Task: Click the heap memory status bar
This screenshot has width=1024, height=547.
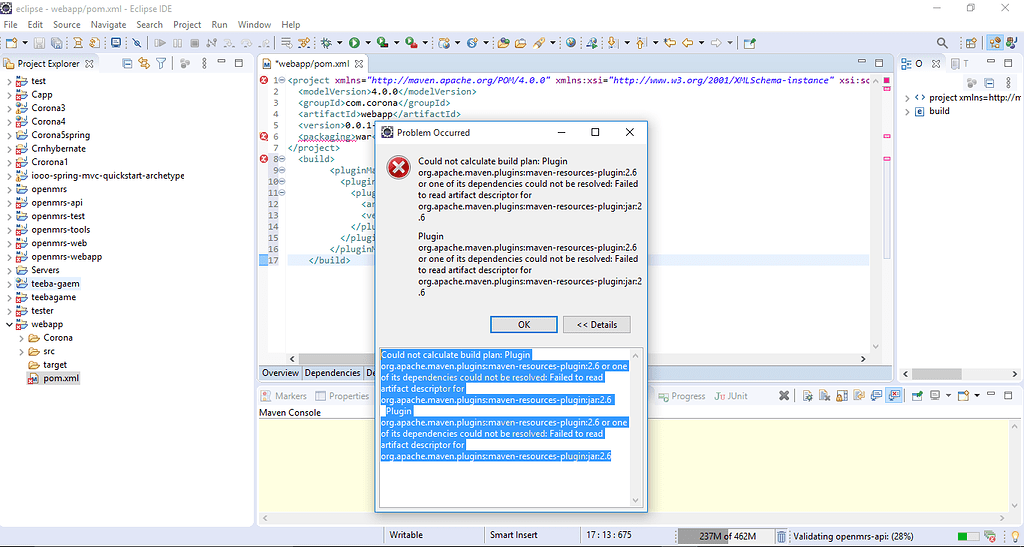Action: click(x=726, y=536)
